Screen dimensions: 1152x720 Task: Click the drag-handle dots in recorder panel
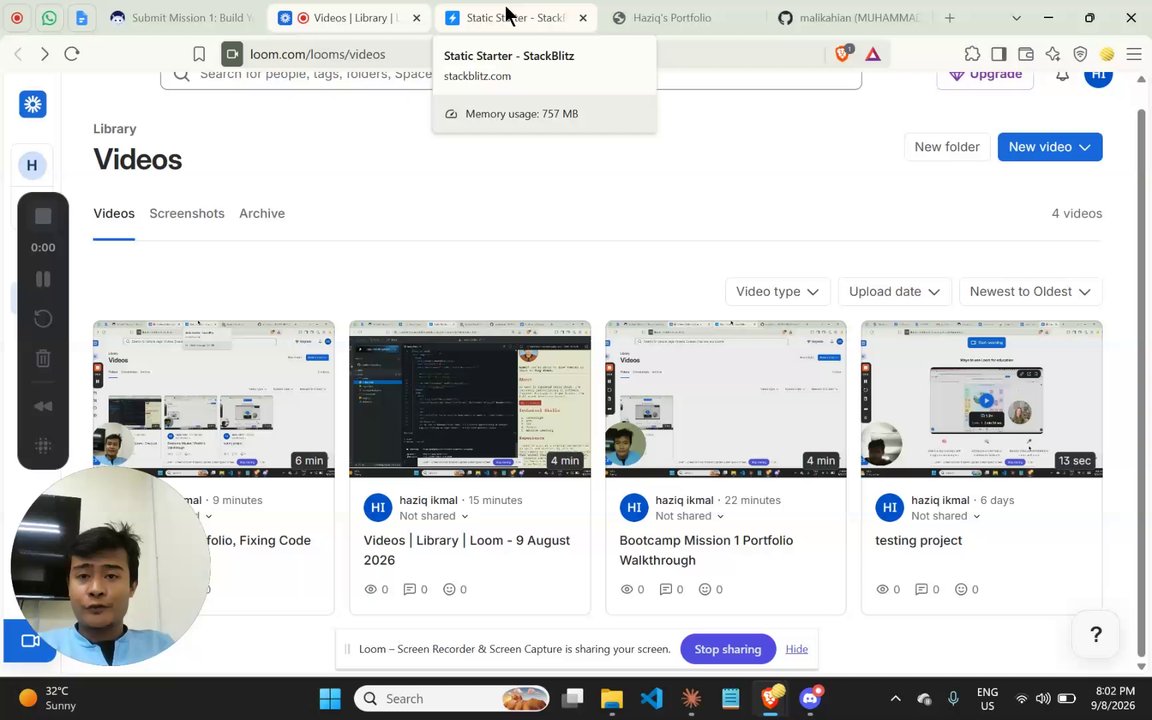(43, 445)
